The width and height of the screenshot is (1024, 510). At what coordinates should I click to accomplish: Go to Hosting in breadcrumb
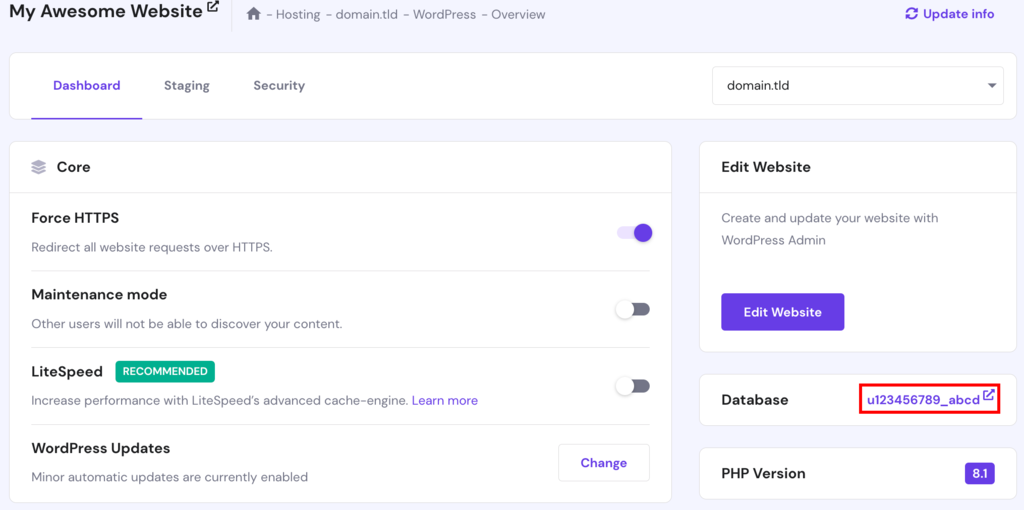(x=298, y=14)
